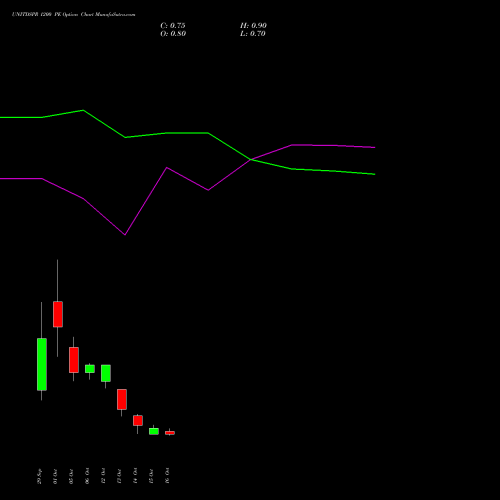Click the green indicator line's right end
Screen dimensions: 500x500
pyautogui.click(x=375, y=174)
